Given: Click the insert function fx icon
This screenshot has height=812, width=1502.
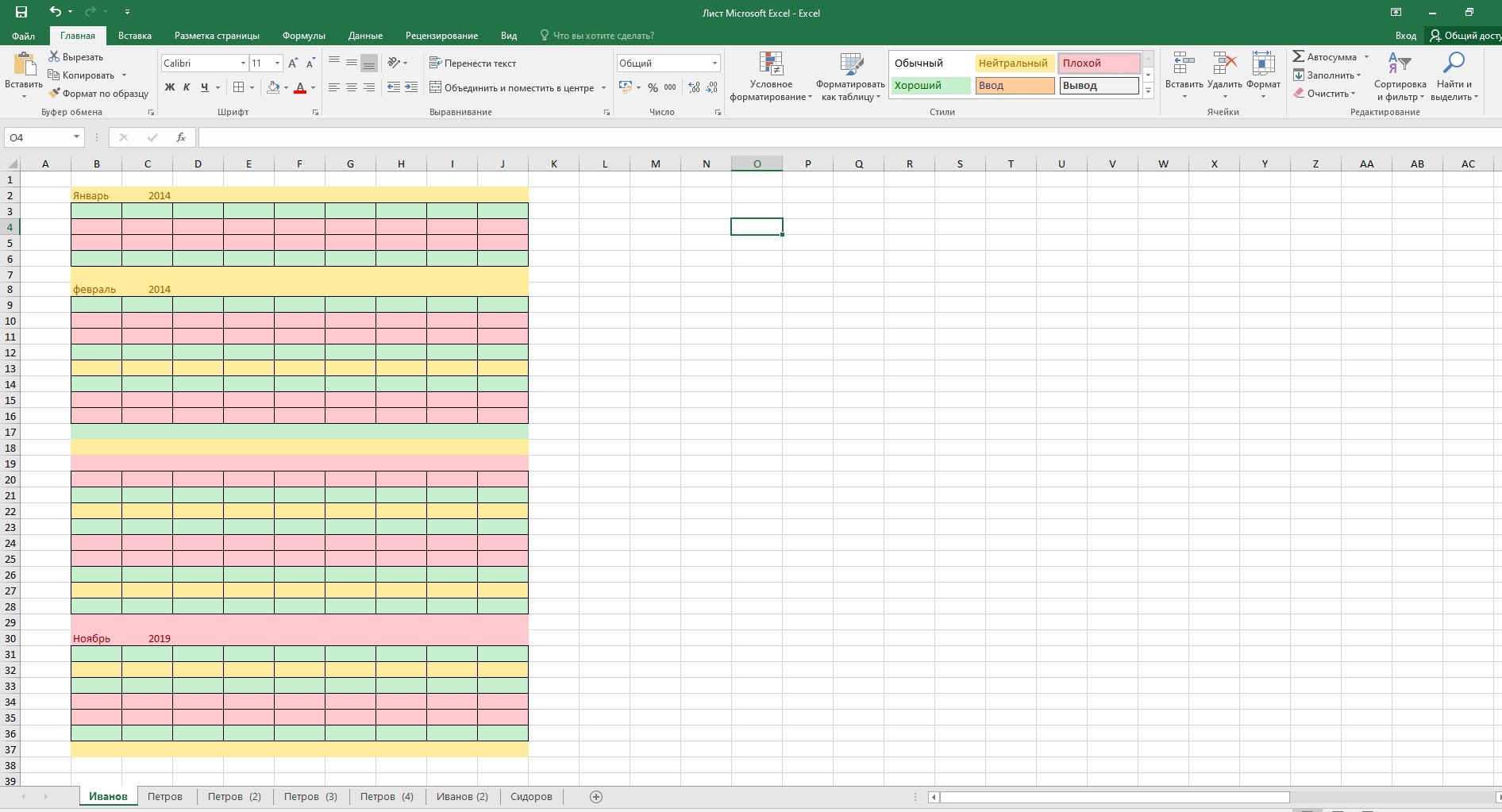Looking at the screenshot, I should (181, 137).
